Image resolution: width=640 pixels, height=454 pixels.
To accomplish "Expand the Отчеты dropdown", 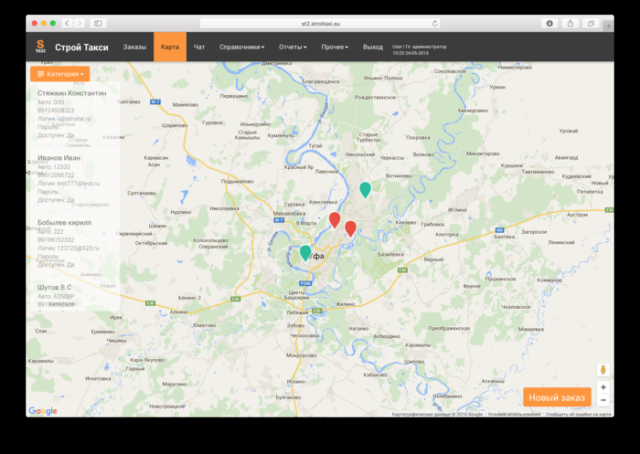I will click(293, 47).
